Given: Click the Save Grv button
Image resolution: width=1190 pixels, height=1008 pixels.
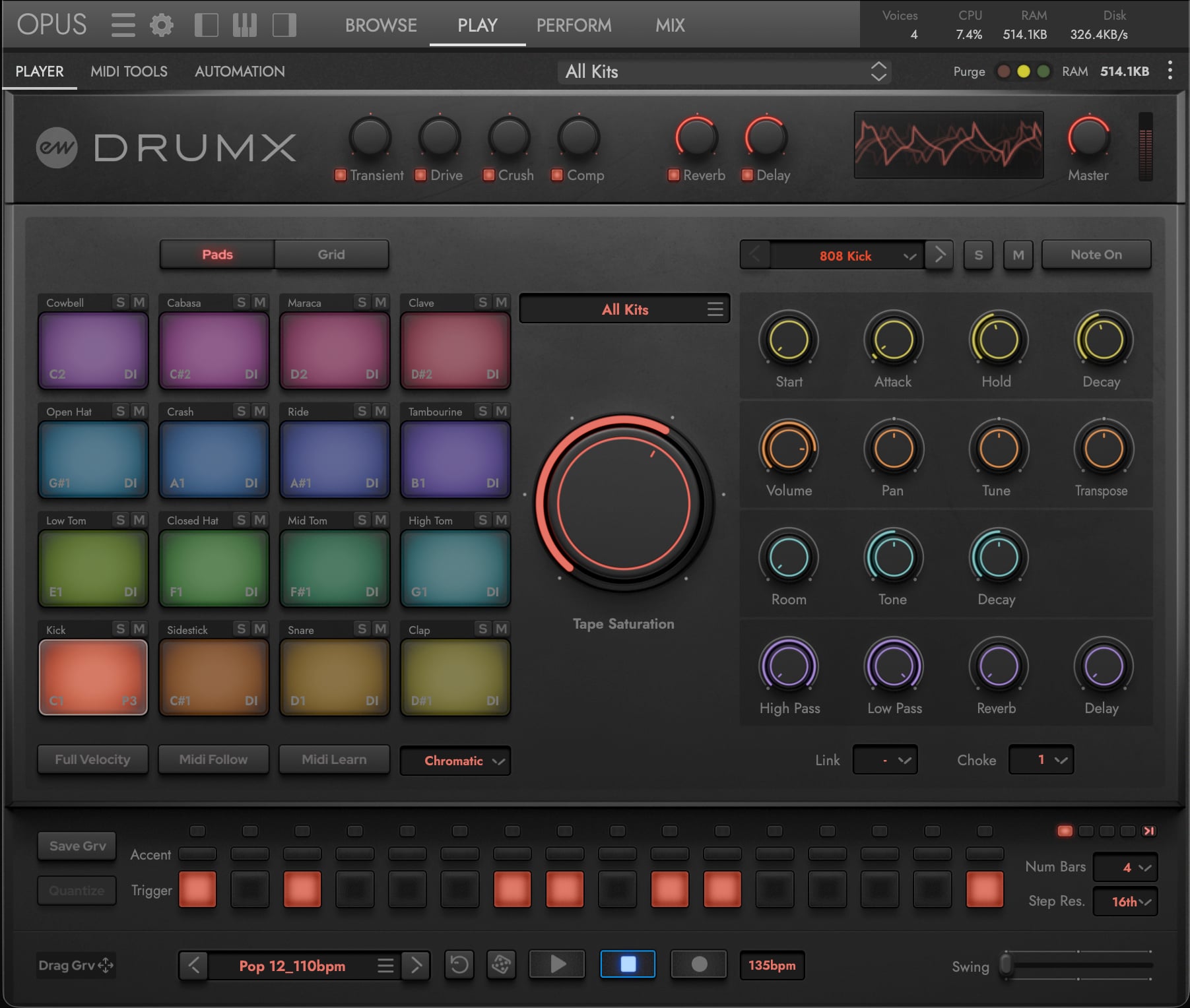Looking at the screenshot, I should tap(77, 846).
